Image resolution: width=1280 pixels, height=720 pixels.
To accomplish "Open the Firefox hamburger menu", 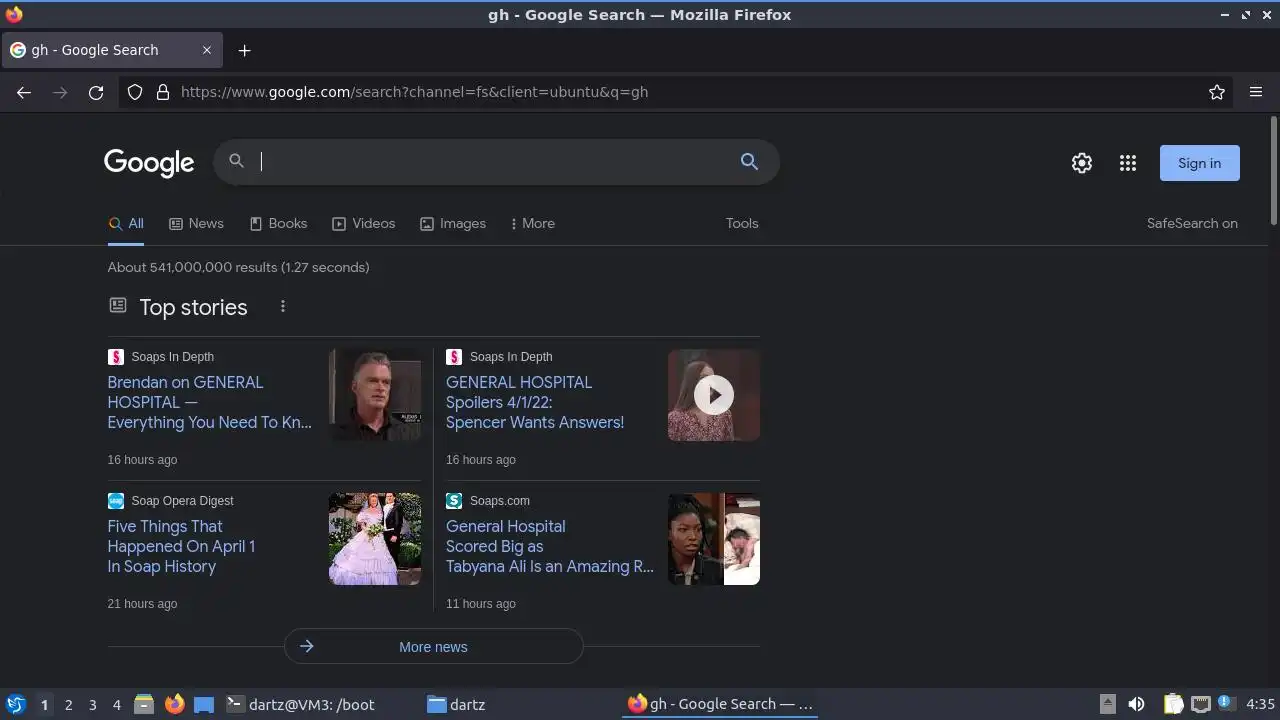I will (1256, 92).
